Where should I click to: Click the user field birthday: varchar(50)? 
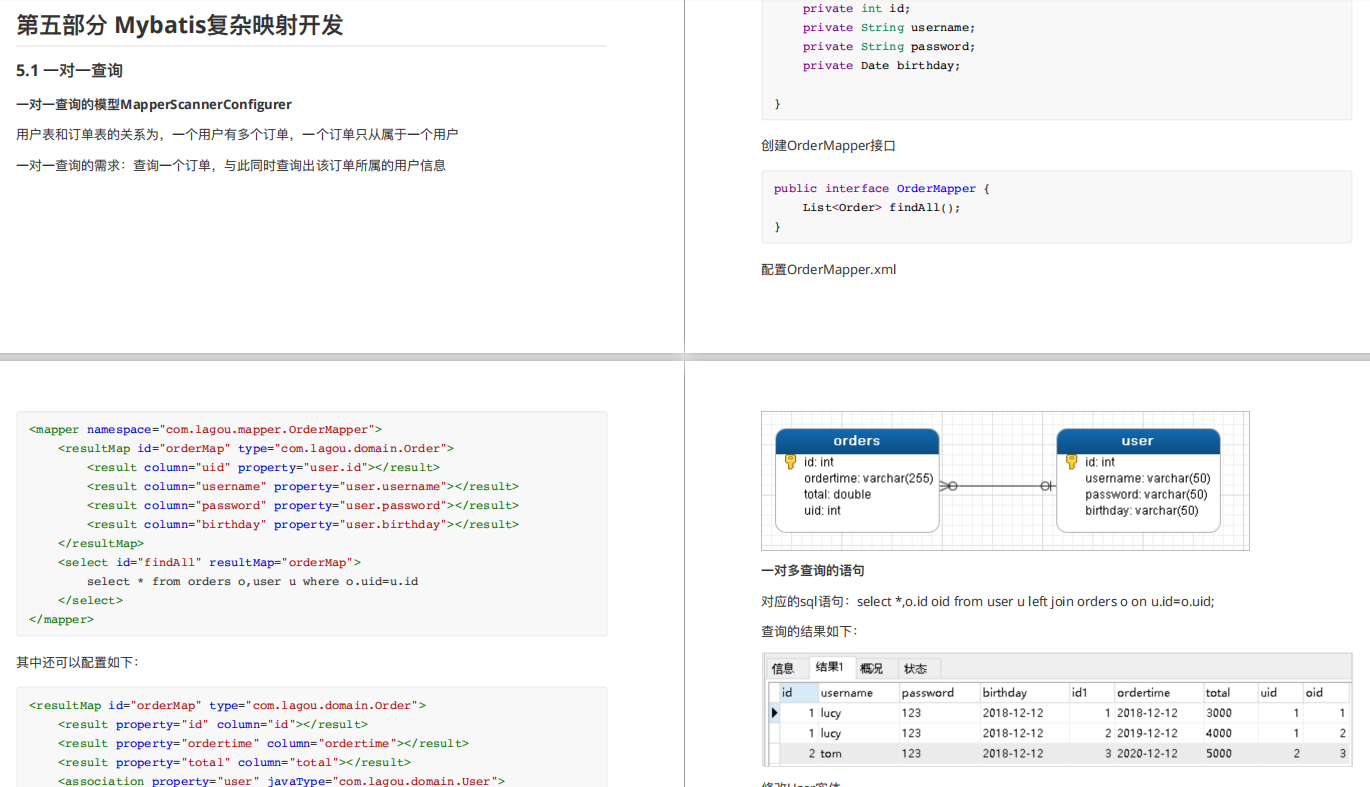point(1141,510)
